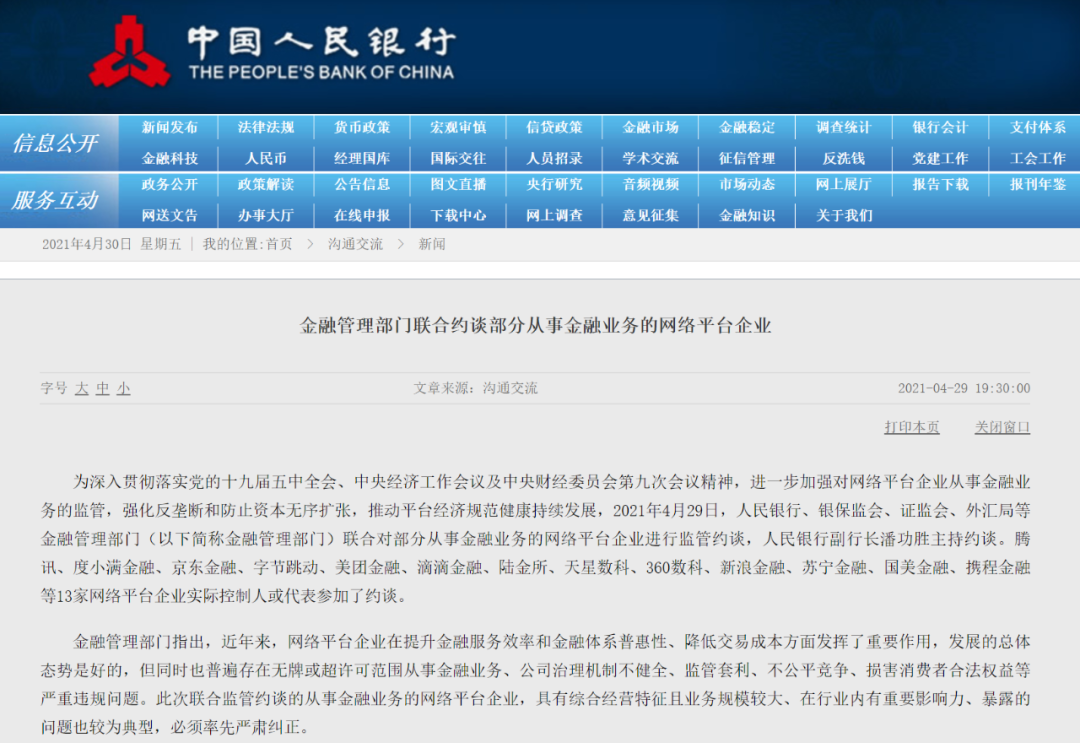Click the text 文章来源：沟通交流
The height and width of the screenshot is (743, 1080).
(475, 388)
